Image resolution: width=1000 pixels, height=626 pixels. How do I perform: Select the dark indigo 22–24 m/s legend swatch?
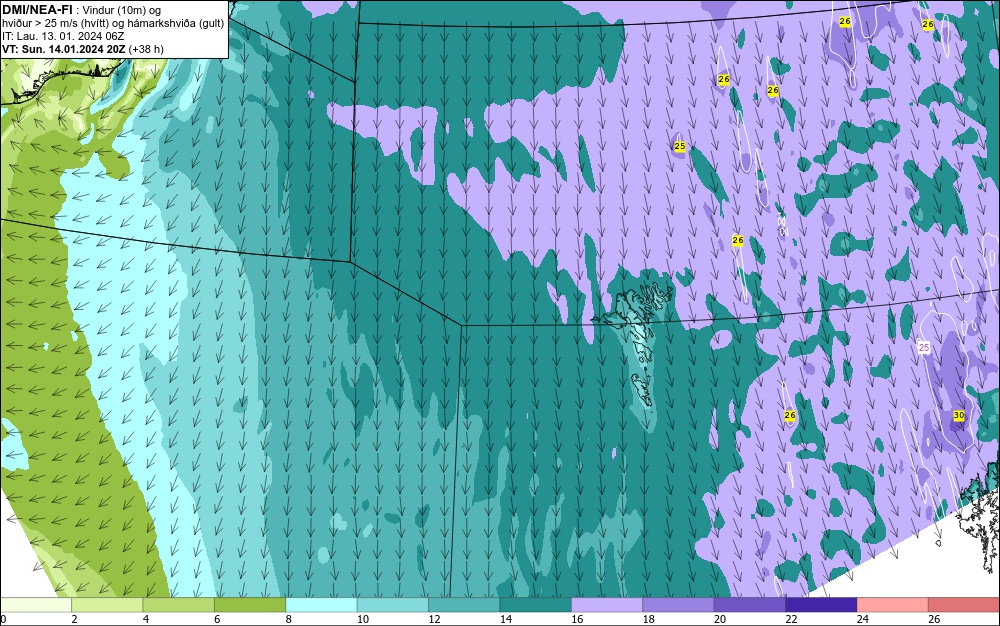point(821,605)
